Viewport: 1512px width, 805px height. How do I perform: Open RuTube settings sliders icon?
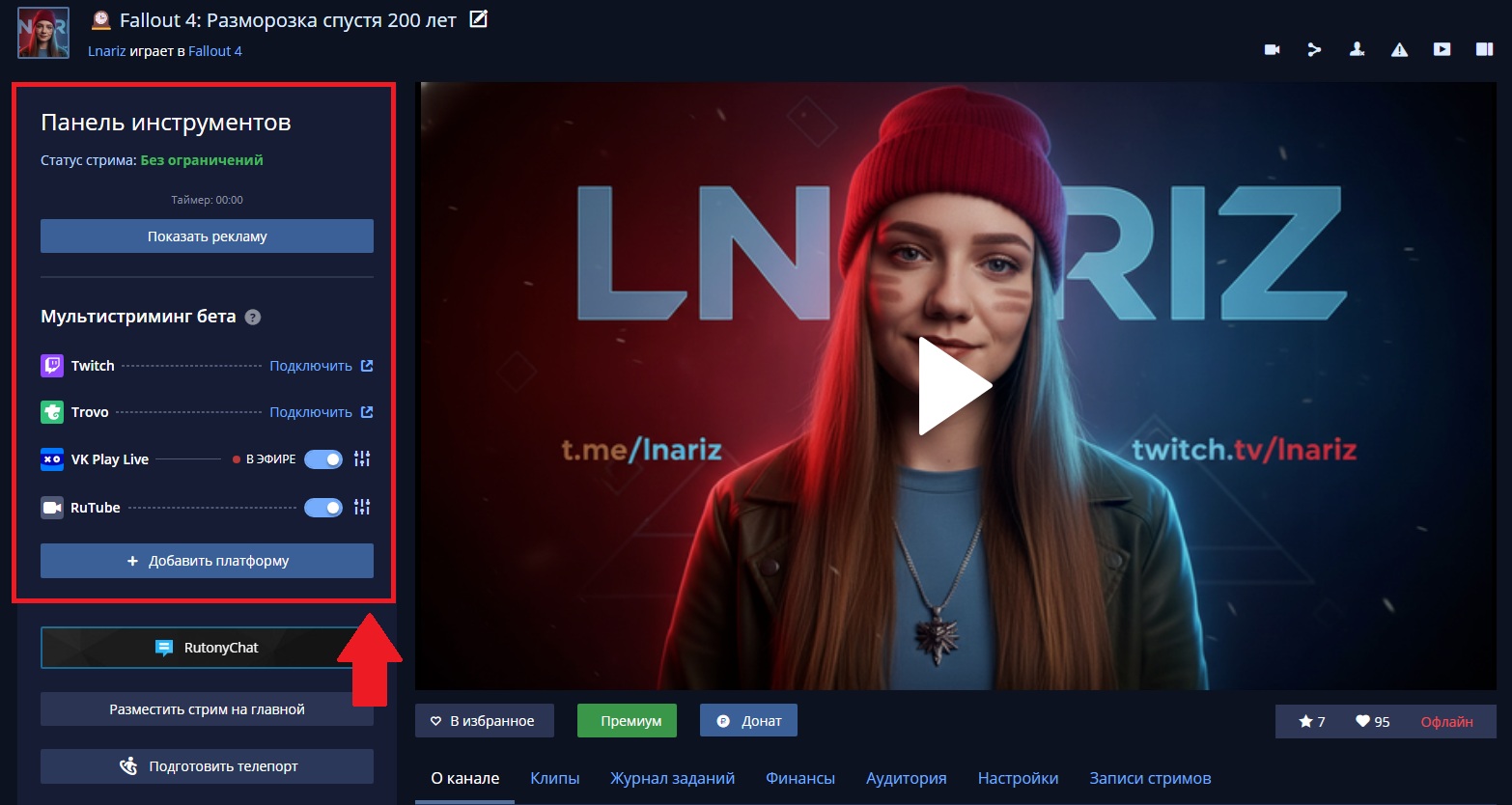[362, 508]
